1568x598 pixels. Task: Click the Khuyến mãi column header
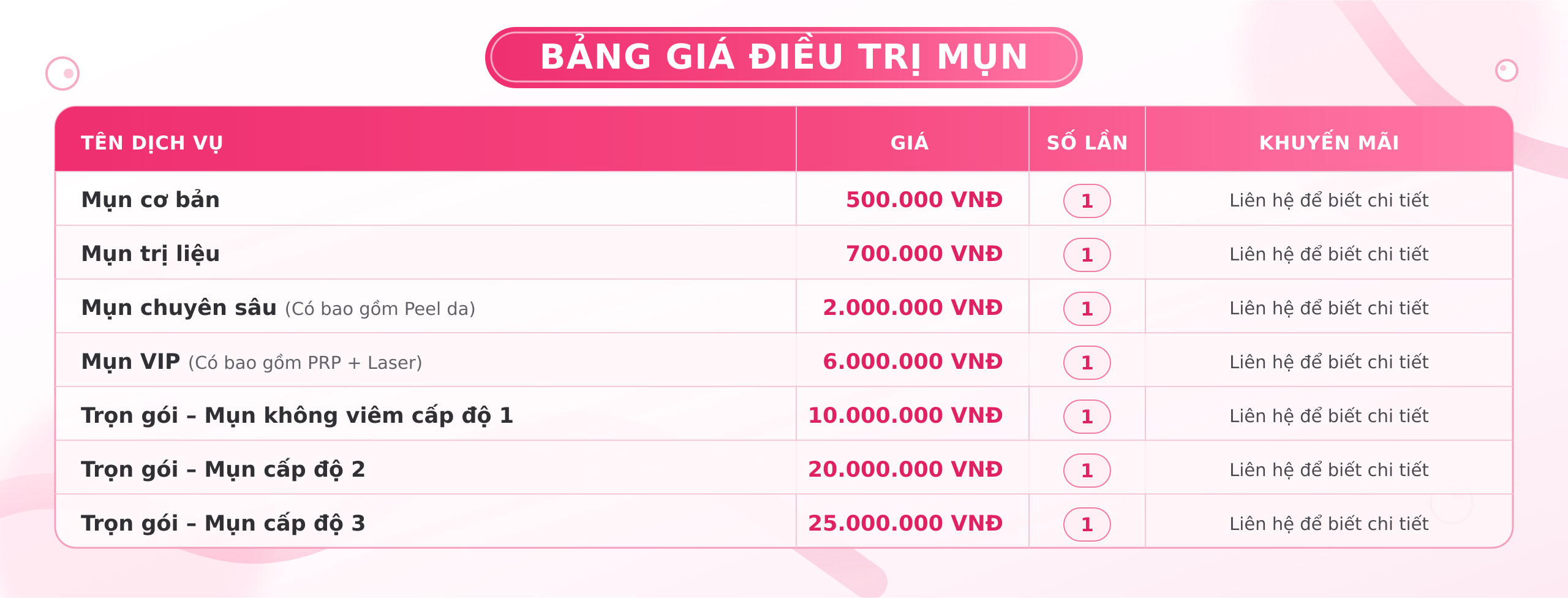pyautogui.click(x=1329, y=143)
